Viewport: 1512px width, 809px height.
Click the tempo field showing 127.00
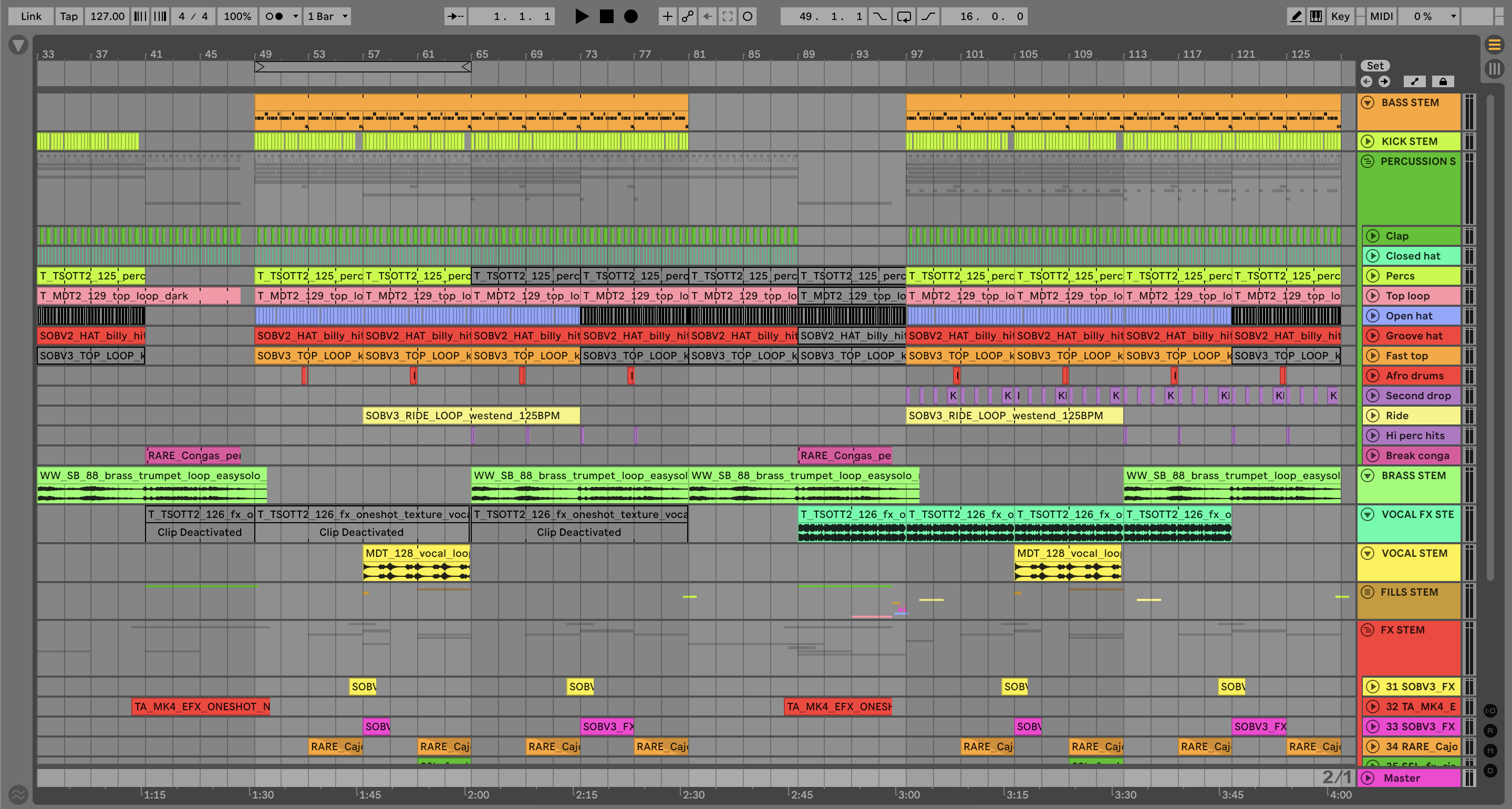click(x=107, y=16)
